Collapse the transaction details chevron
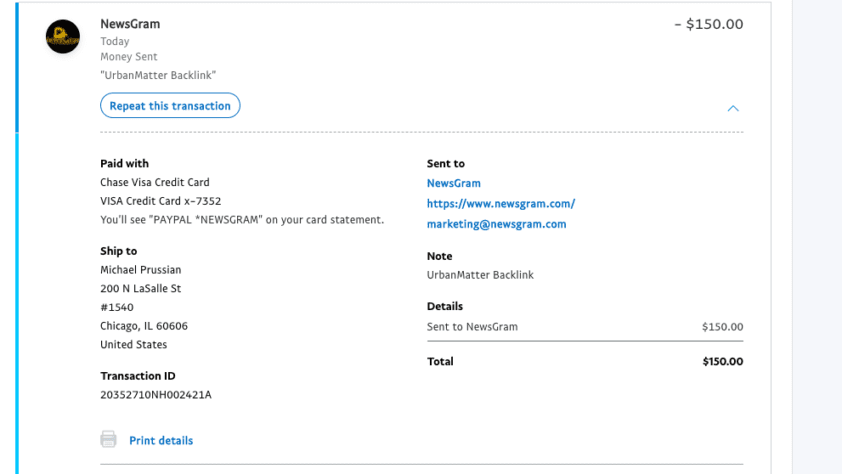Screen dimensions: 842x474 click(x=733, y=108)
